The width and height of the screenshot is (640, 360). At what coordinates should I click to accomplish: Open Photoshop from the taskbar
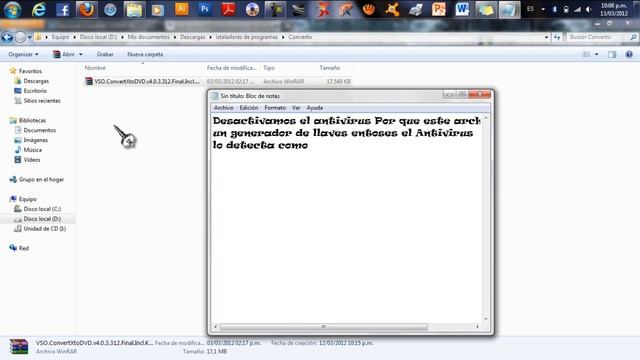click(x=204, y=9)
